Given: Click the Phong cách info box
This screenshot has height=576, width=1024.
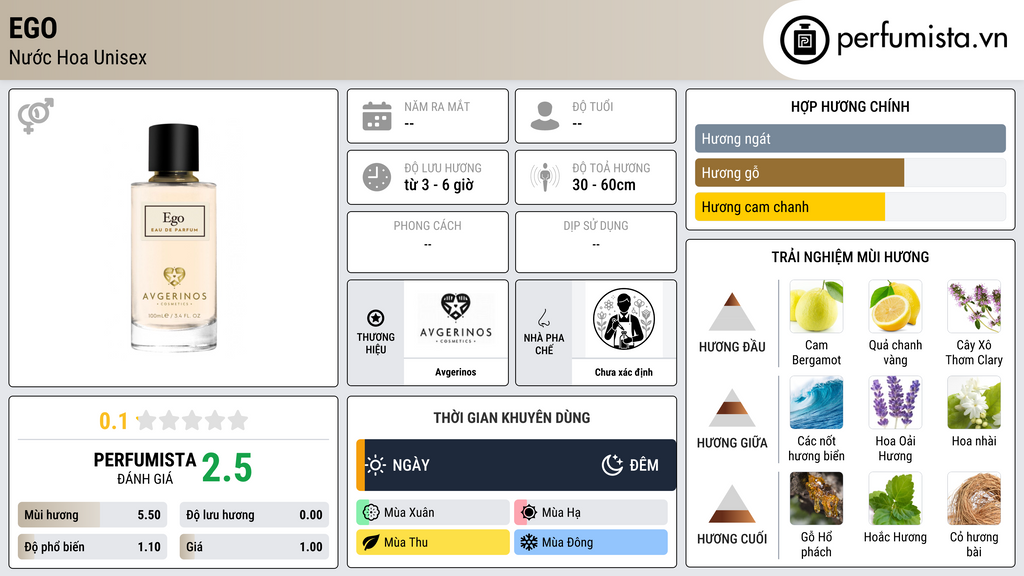Looking at the screenshot, I should click(428, 242).
